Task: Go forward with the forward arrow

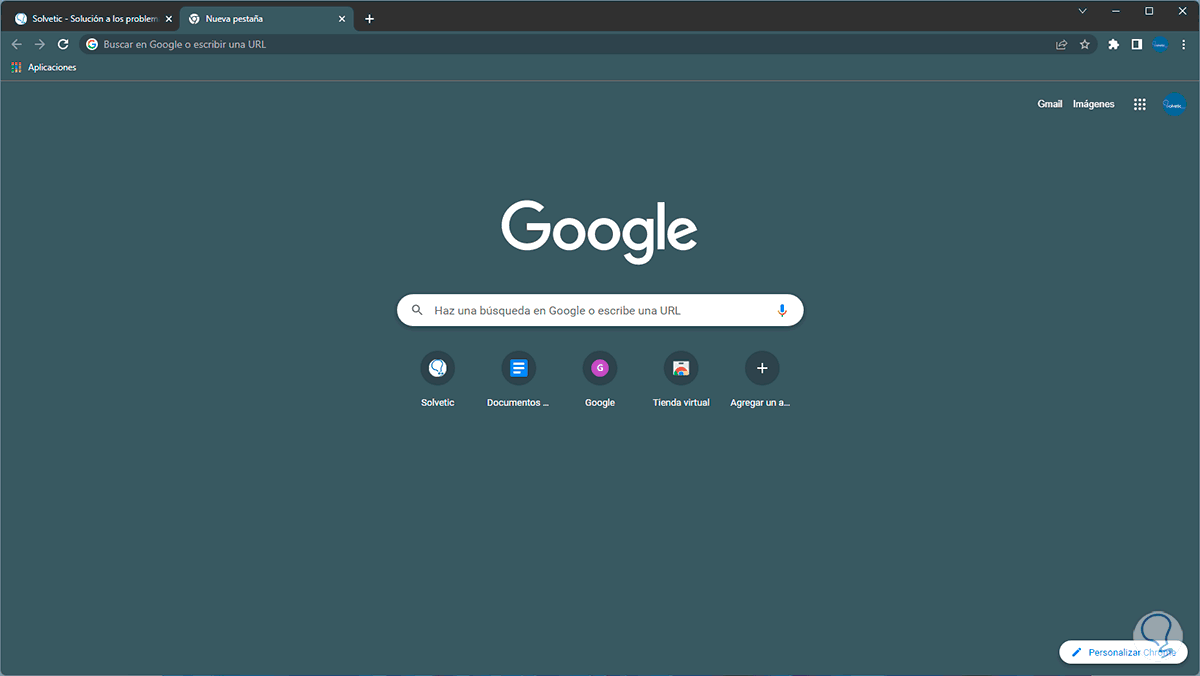Action: 40,44
